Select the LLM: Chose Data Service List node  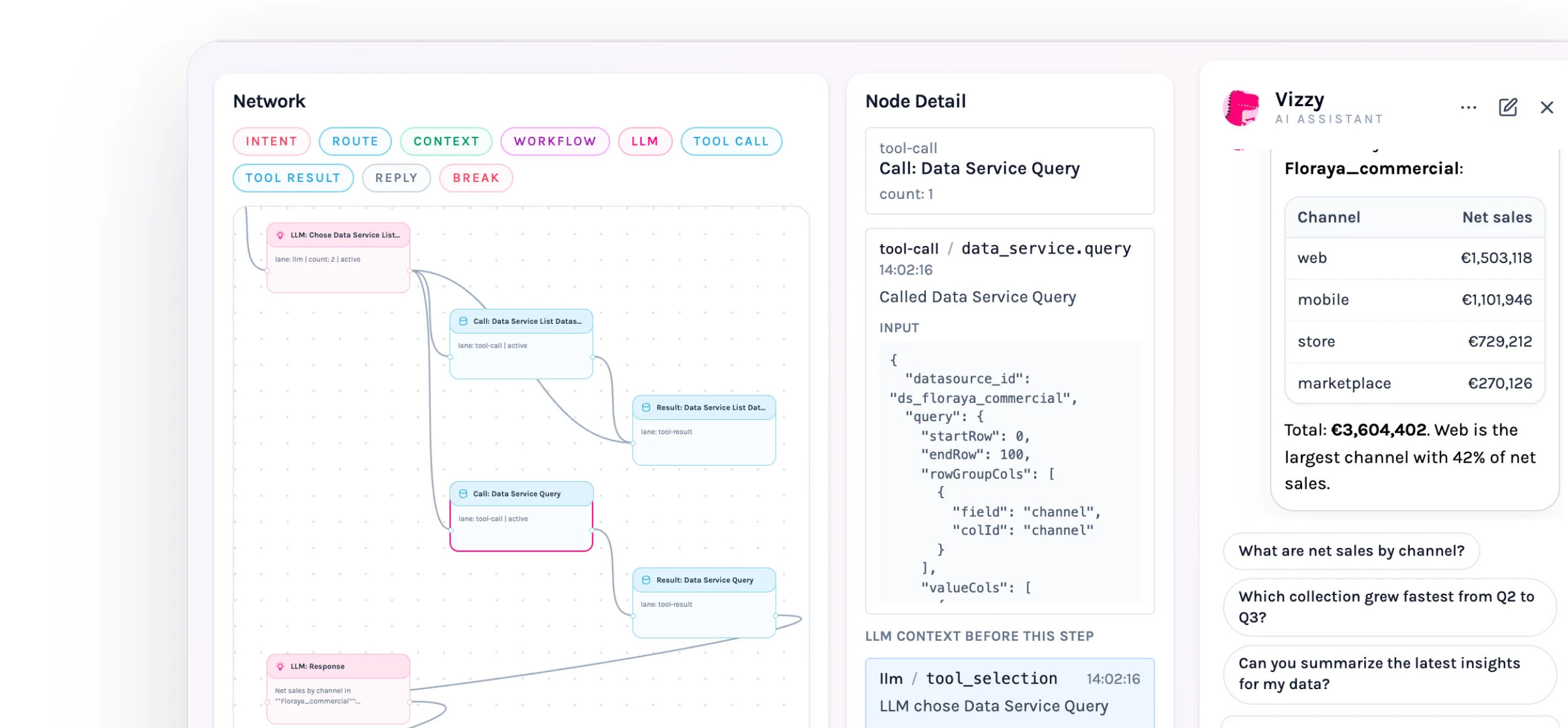tap(338, 257)
